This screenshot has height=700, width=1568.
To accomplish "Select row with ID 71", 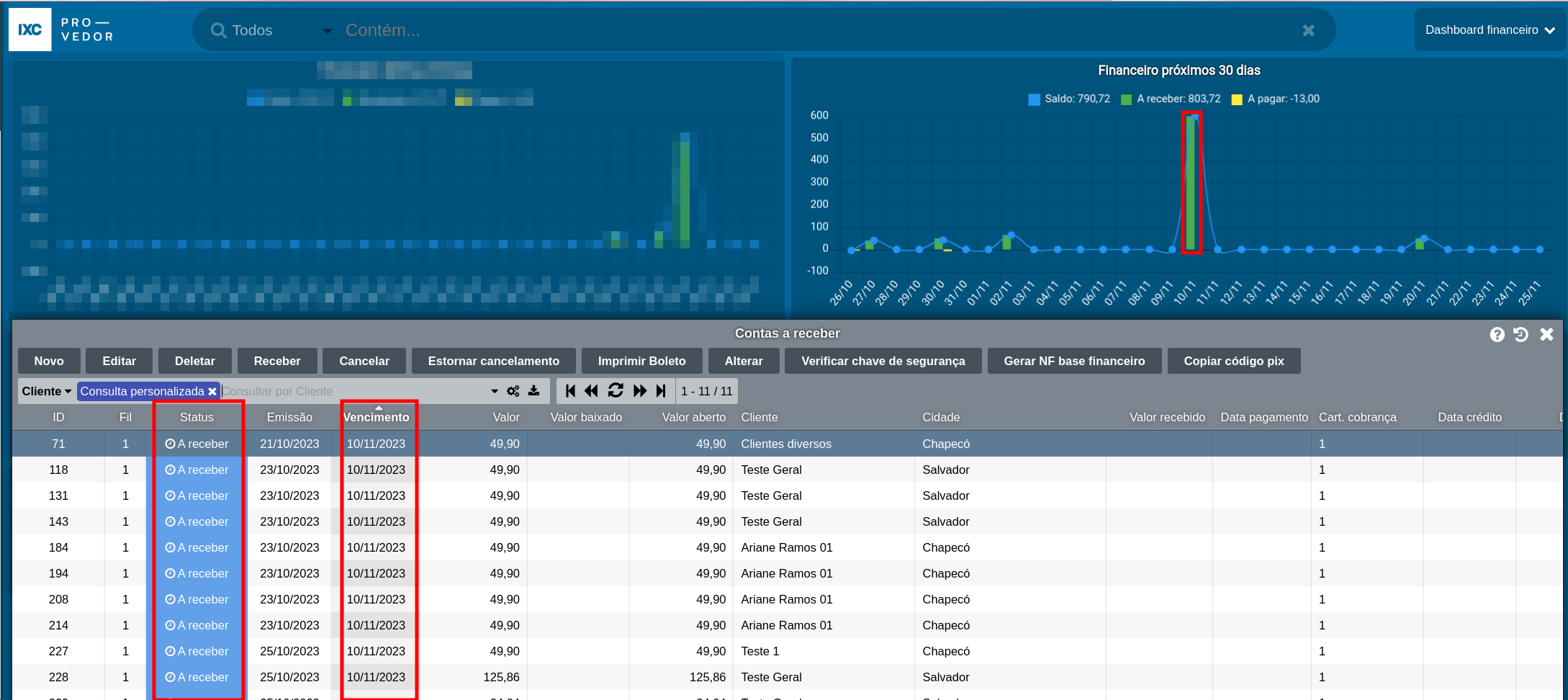I will [x=788, y=444].
